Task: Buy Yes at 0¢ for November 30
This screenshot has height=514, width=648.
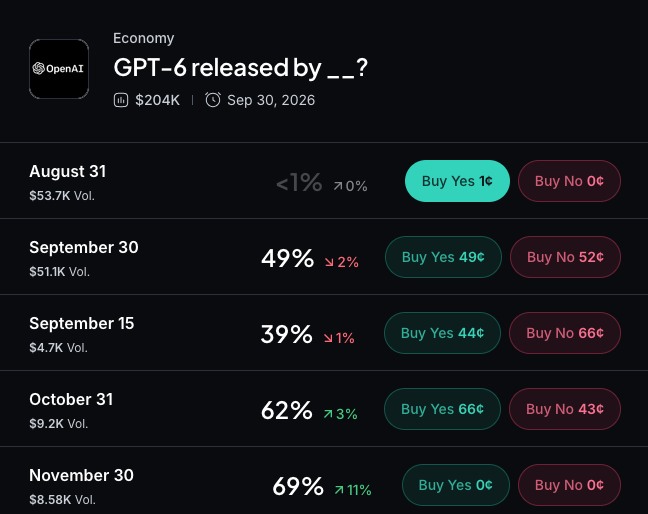Action: [x=455, y=485]
